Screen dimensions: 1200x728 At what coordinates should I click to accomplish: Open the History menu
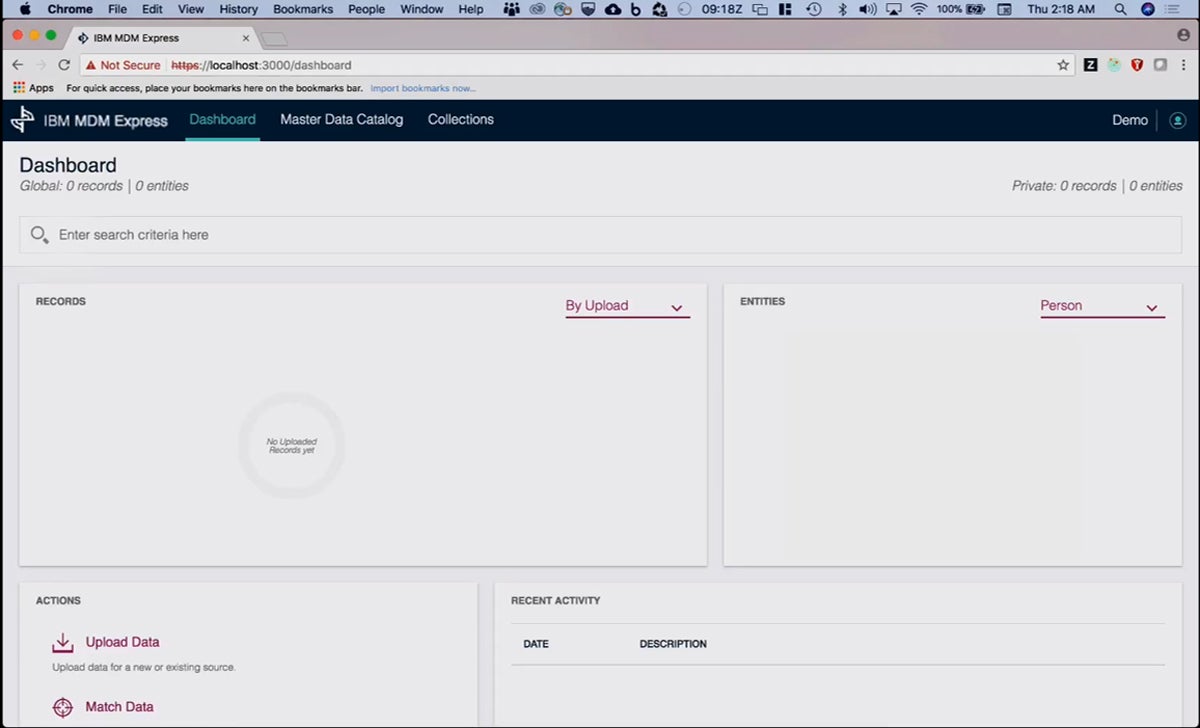coord(238,9)
